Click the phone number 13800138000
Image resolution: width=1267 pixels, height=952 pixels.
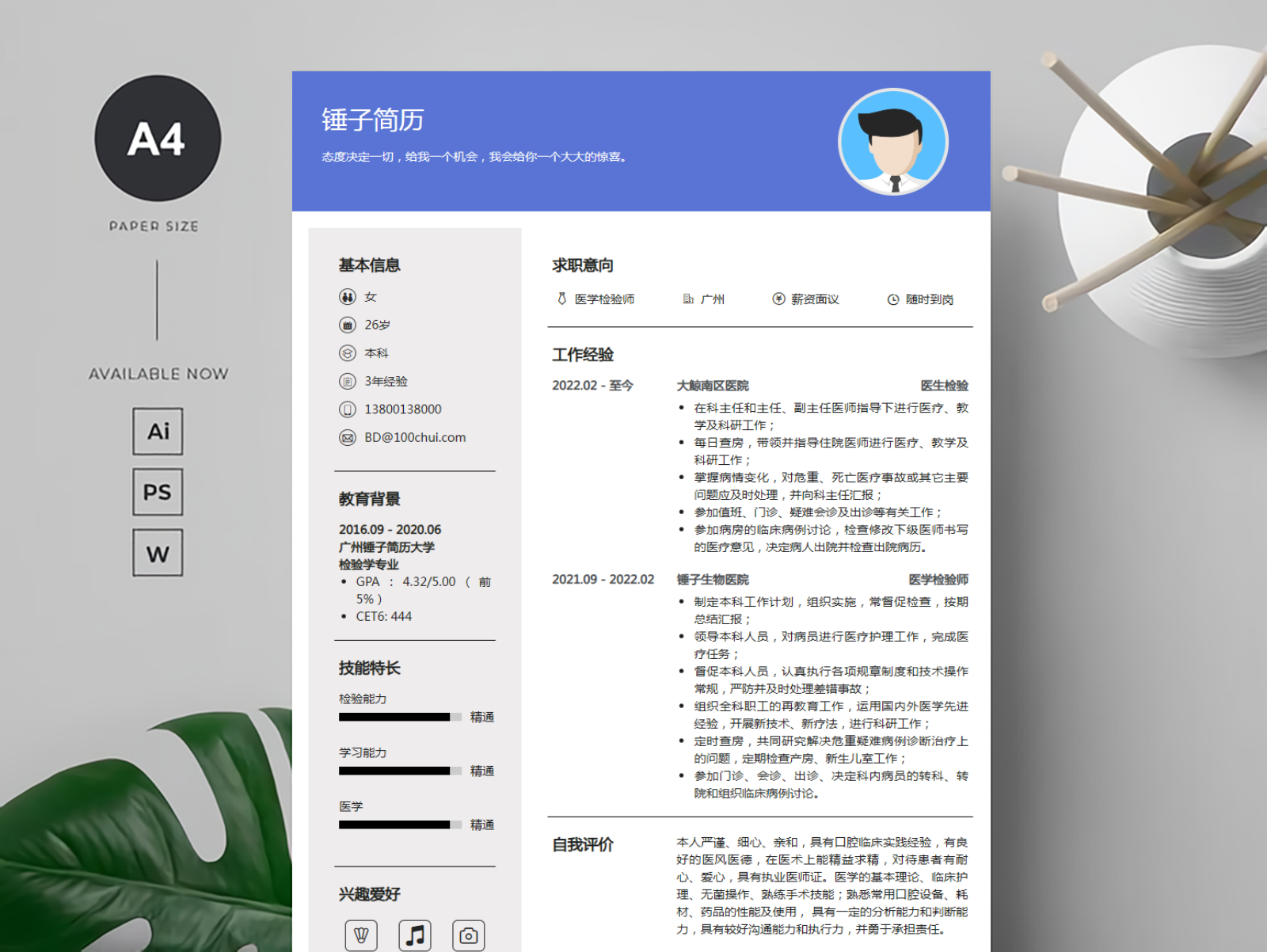[403, 409]
